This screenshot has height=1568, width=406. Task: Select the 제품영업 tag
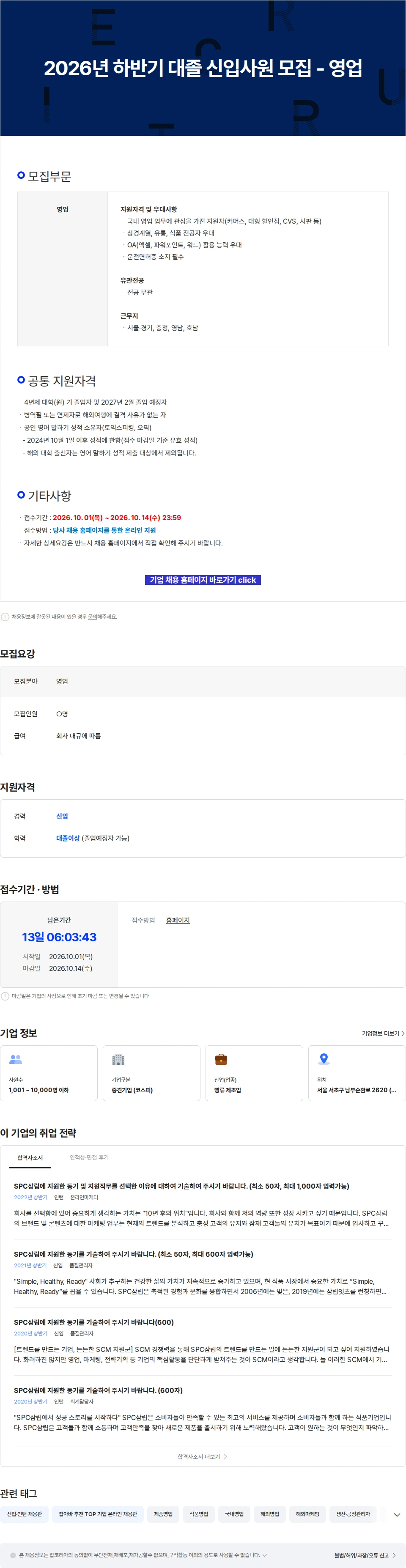[163, 1514]
